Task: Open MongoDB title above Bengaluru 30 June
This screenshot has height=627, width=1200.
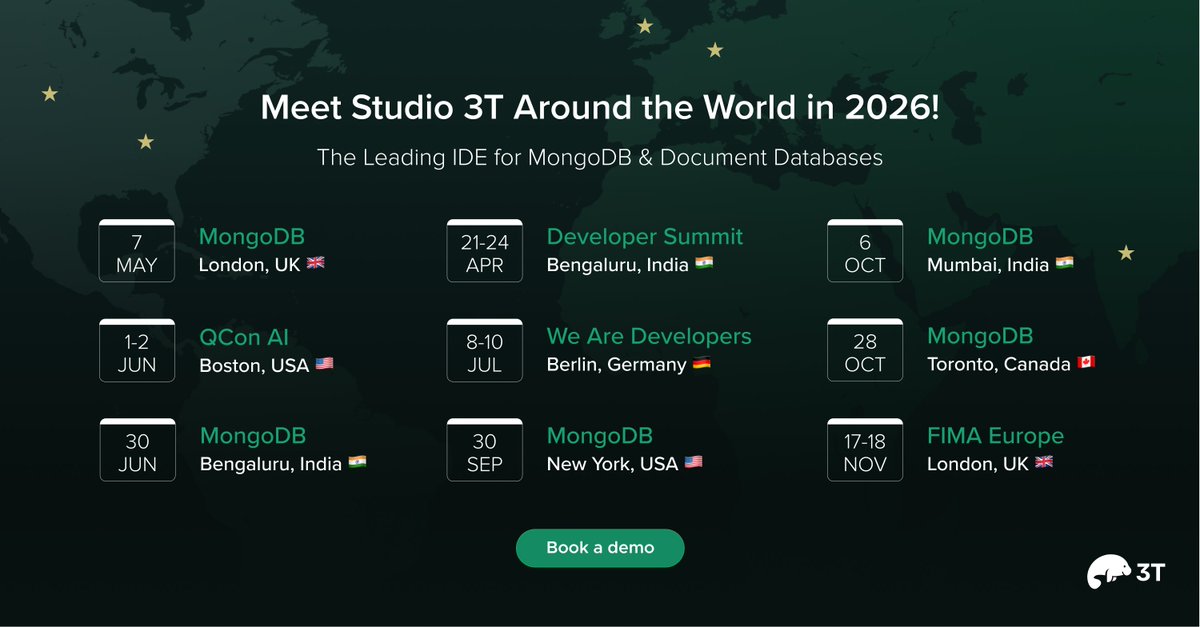Action: (x=253, y=437)
